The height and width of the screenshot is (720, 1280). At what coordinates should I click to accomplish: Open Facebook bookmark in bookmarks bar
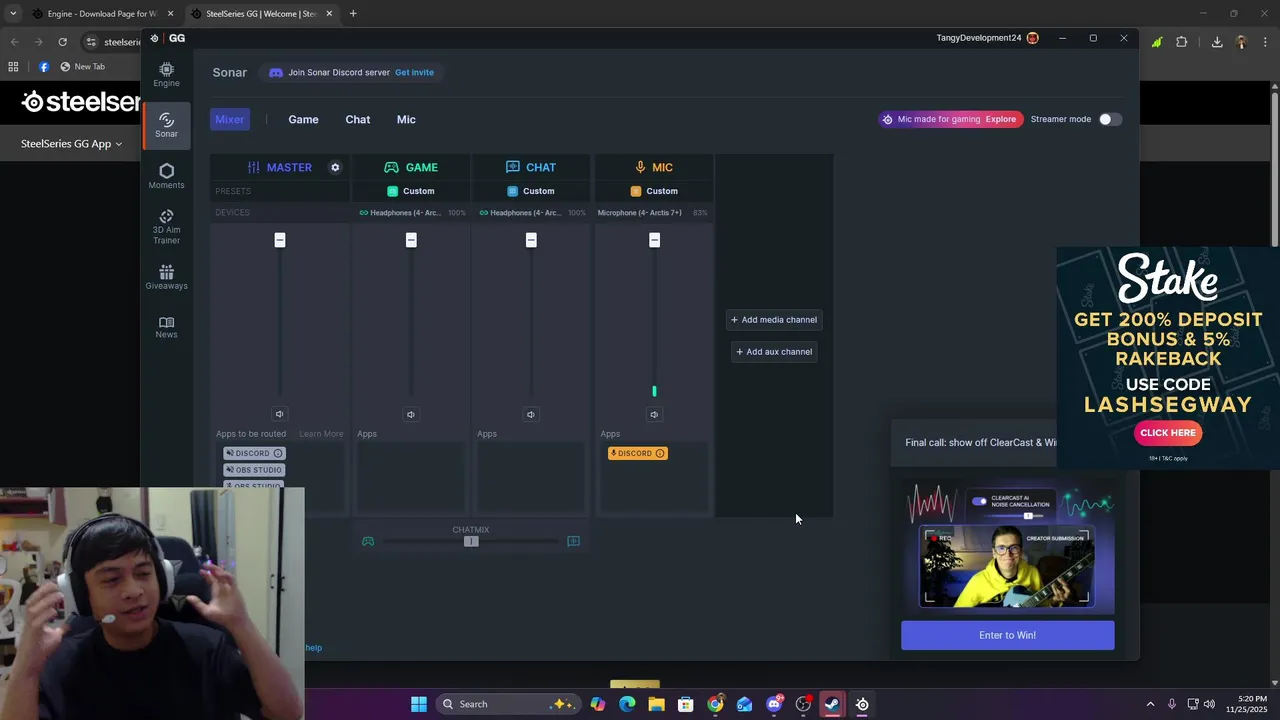coord(43,67)
